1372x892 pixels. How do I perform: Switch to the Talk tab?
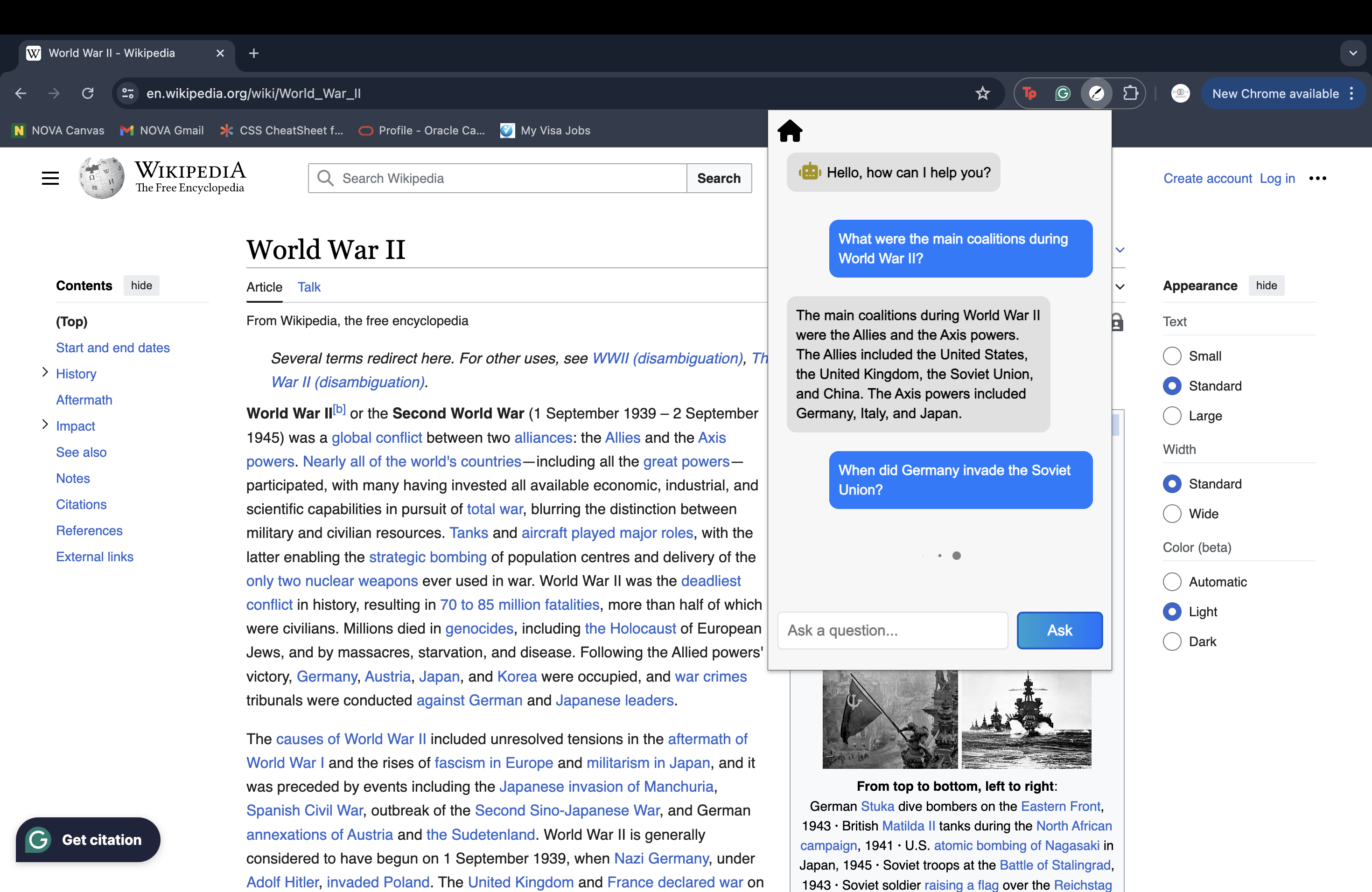(x=309, y=287)
